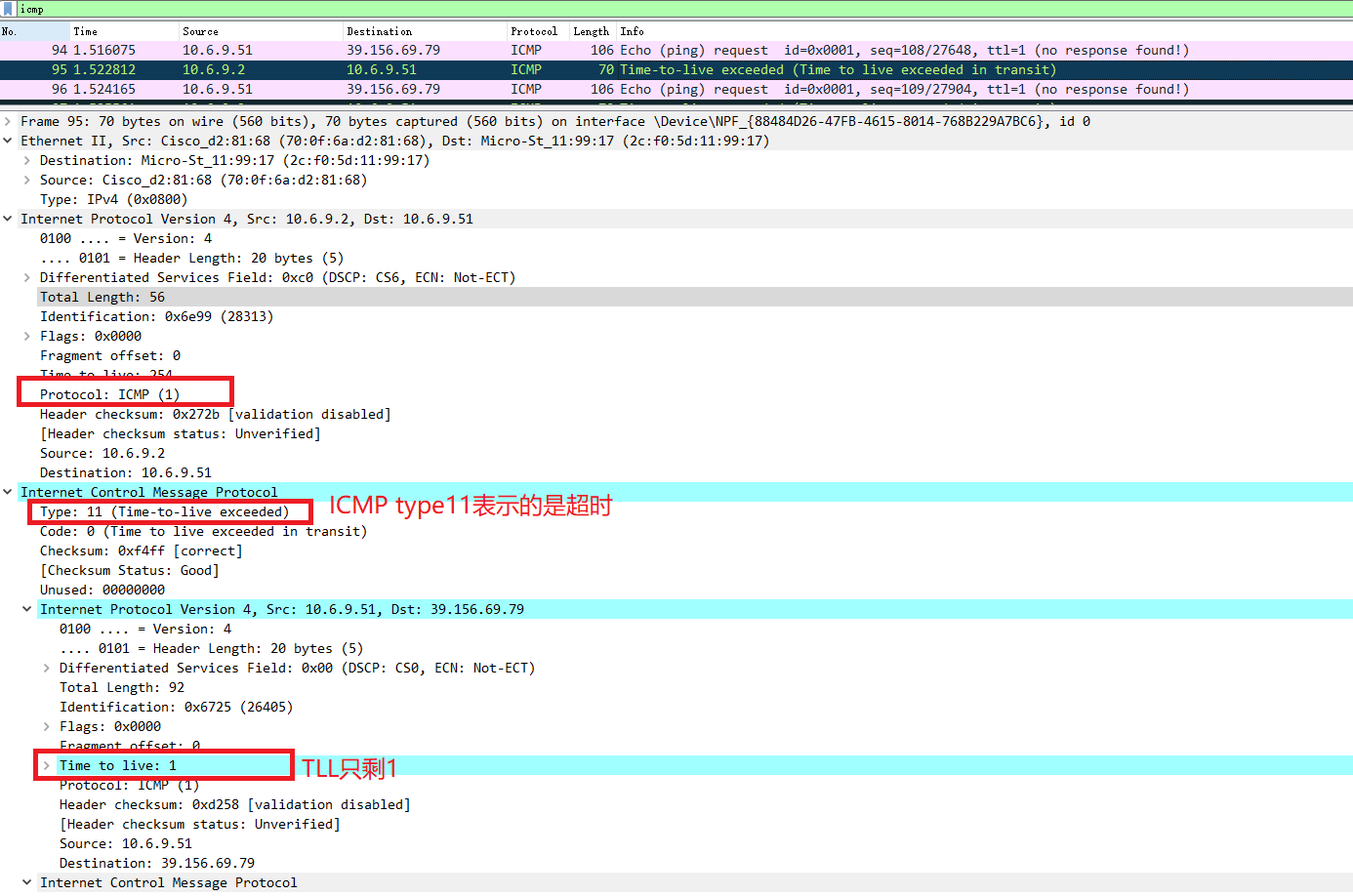Viewport: 1353px width, 896px height.
Task: Expand the Source Cisco_d2:81:68 address details
Action: [25, 180]
